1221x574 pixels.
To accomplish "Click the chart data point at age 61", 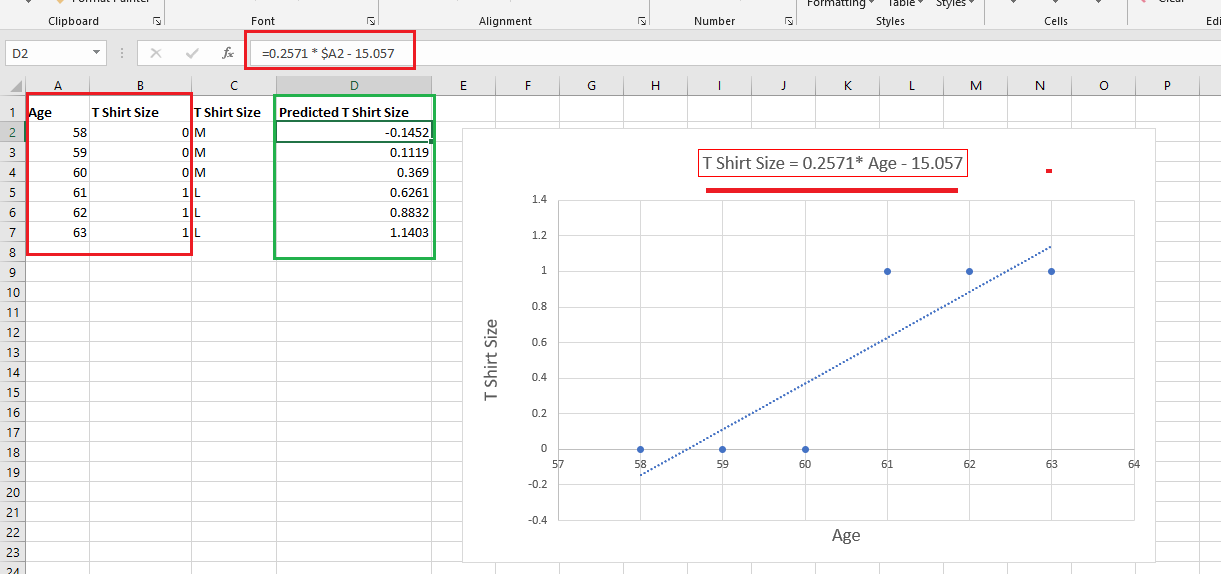I will [887, 271].
